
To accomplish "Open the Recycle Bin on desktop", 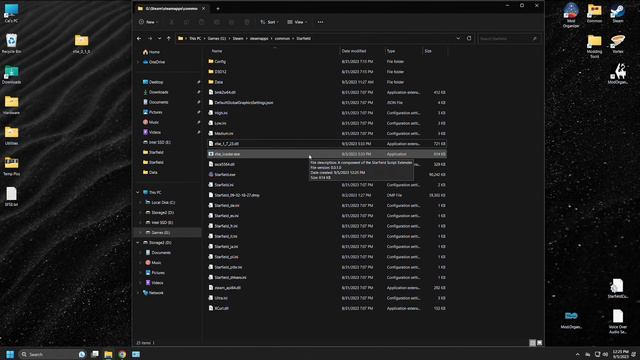I will [11, 43].
